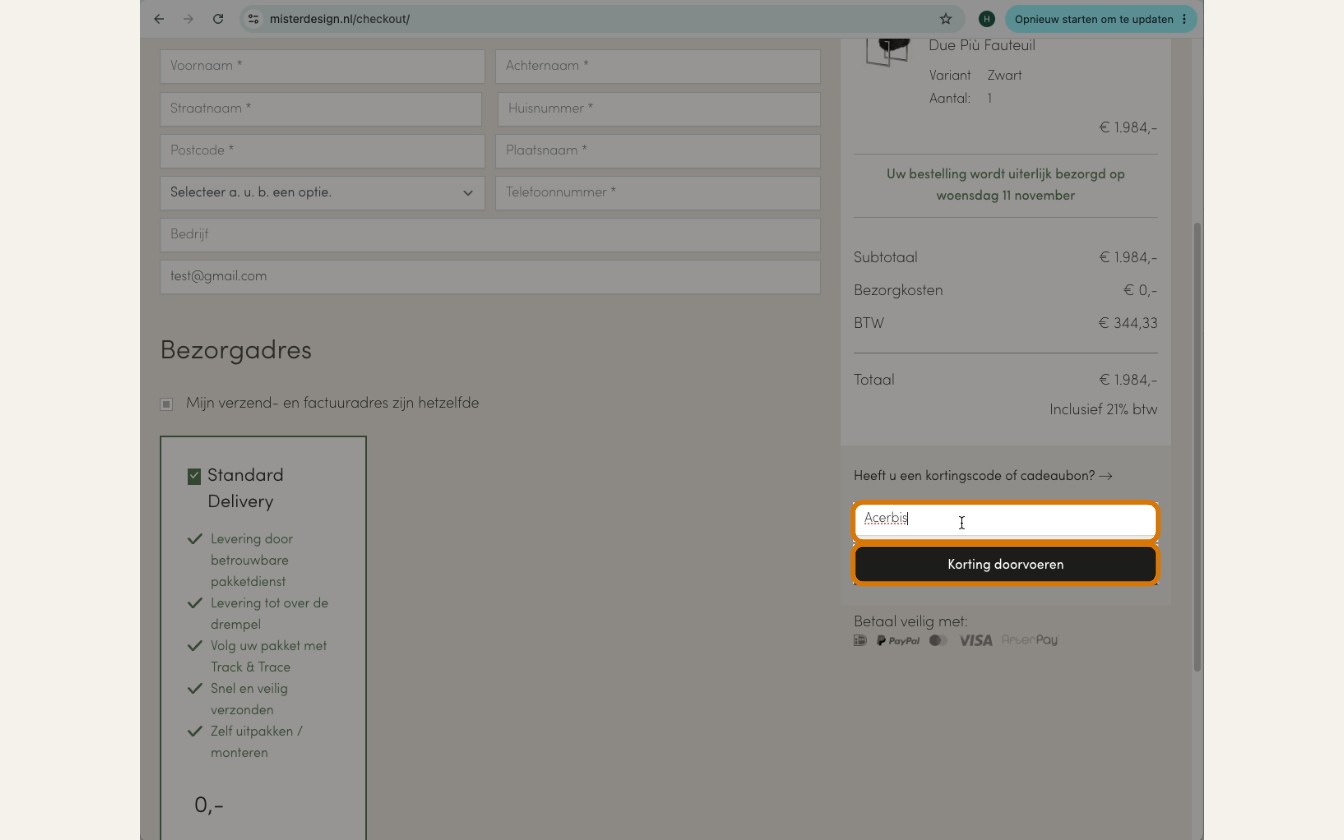
Task: Click the iDEAL payment logo
Action: (860, 640)
